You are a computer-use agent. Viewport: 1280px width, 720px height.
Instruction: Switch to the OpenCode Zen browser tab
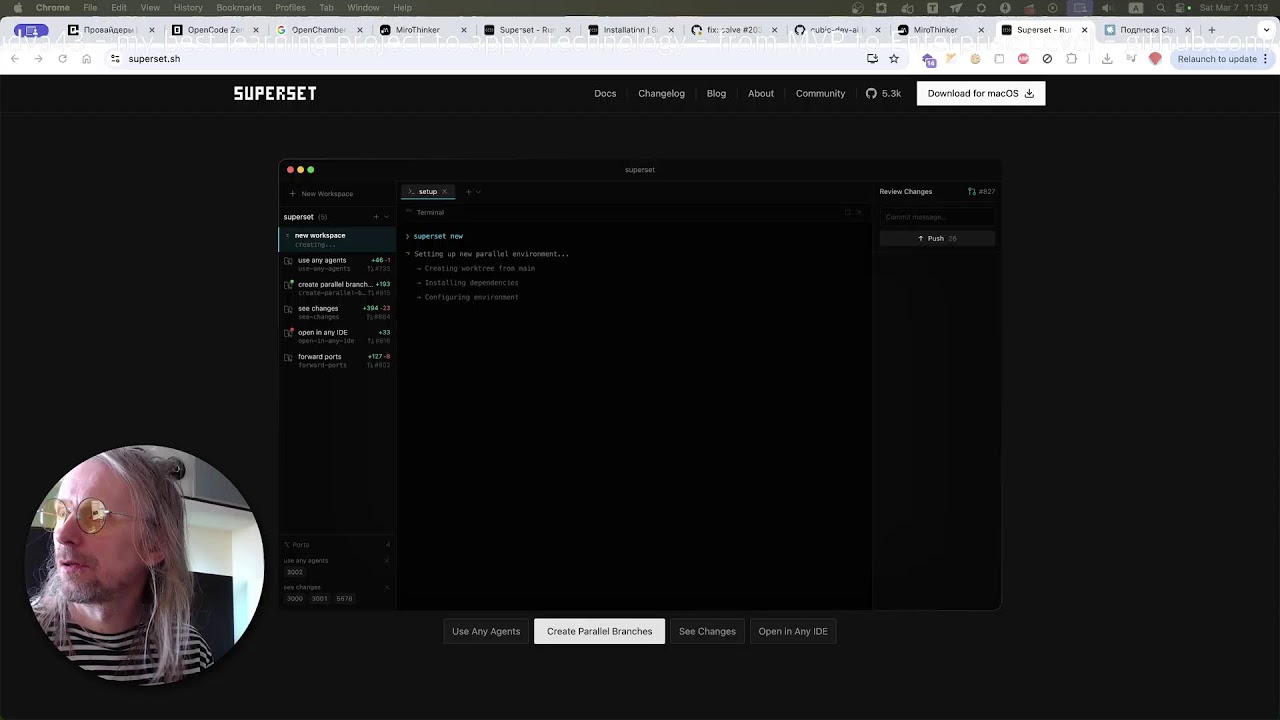[x=212, y=30]
